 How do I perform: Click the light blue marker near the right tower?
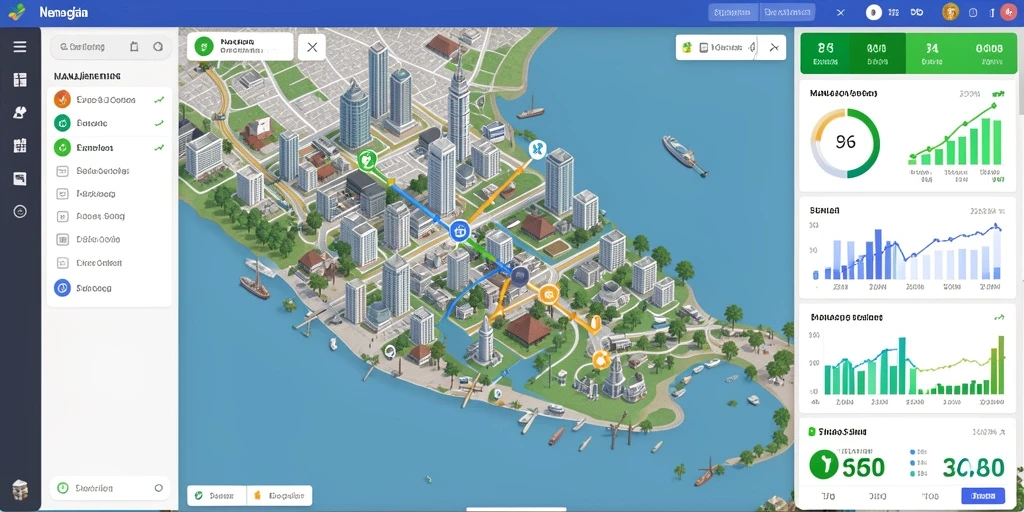pyautogui.click(x=537, y=150)
